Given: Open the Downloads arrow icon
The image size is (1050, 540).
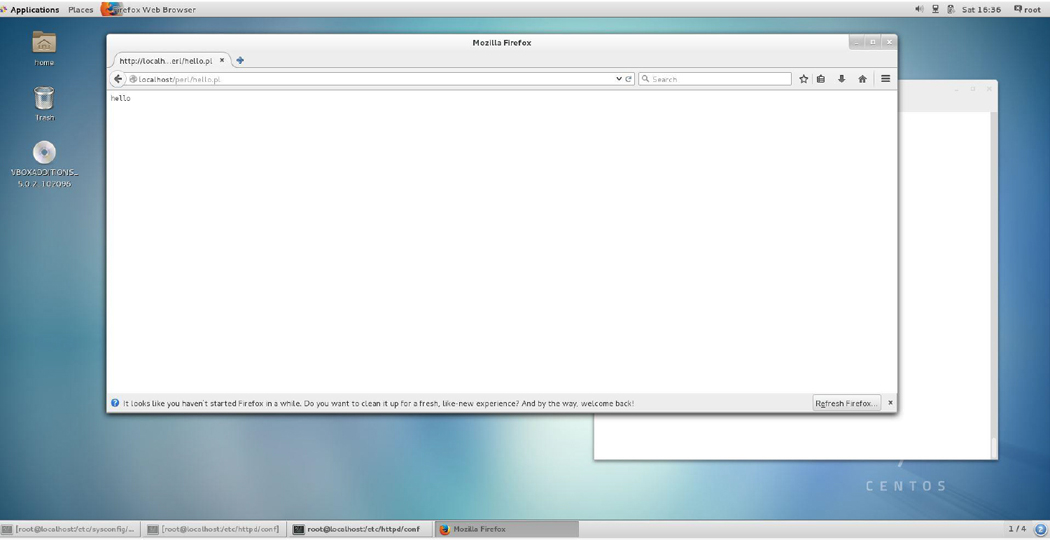Looking at the screenshot, I should pyautogui.click(x=842, y=79).
